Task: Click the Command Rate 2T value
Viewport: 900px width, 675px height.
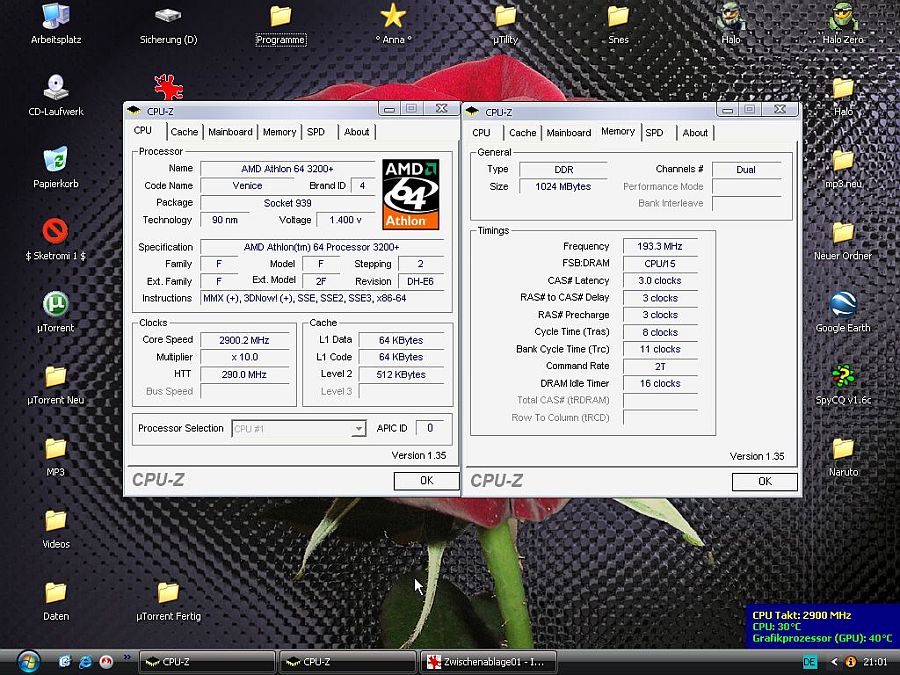Action: pos(660,366)
